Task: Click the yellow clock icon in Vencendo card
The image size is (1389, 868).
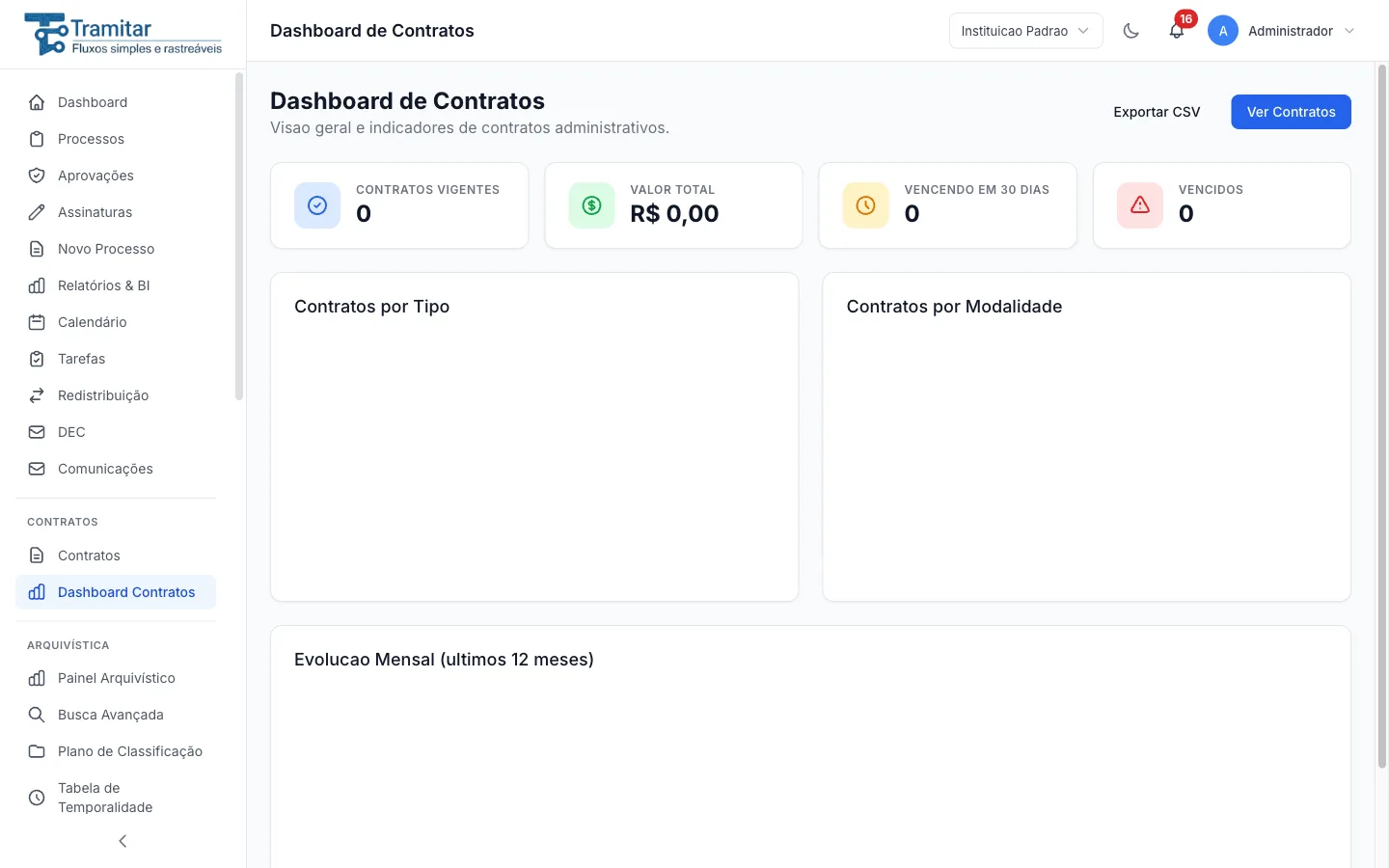Action: (x=865, y=205)
